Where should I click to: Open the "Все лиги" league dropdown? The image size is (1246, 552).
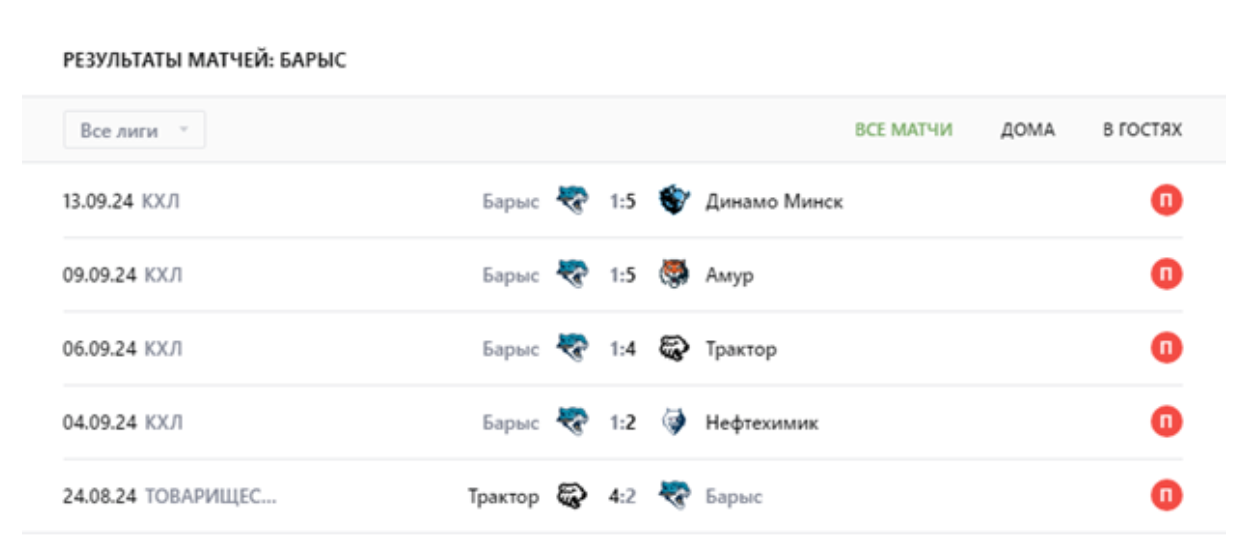(x=134, y=131)
